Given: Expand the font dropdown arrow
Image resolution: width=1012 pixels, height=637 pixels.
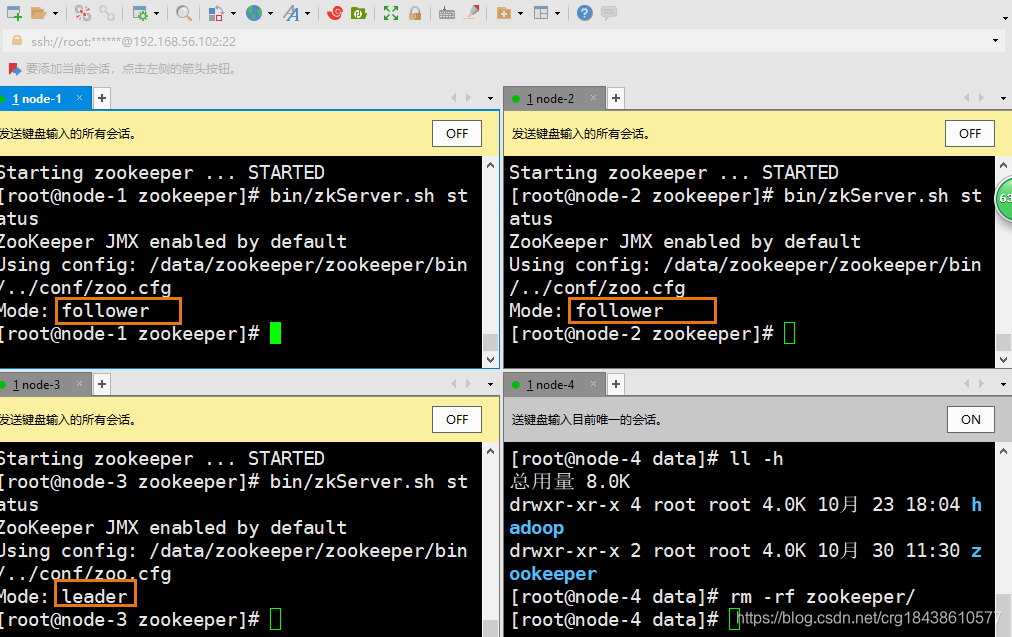Looking at the screenshot, I should point(308,14).
